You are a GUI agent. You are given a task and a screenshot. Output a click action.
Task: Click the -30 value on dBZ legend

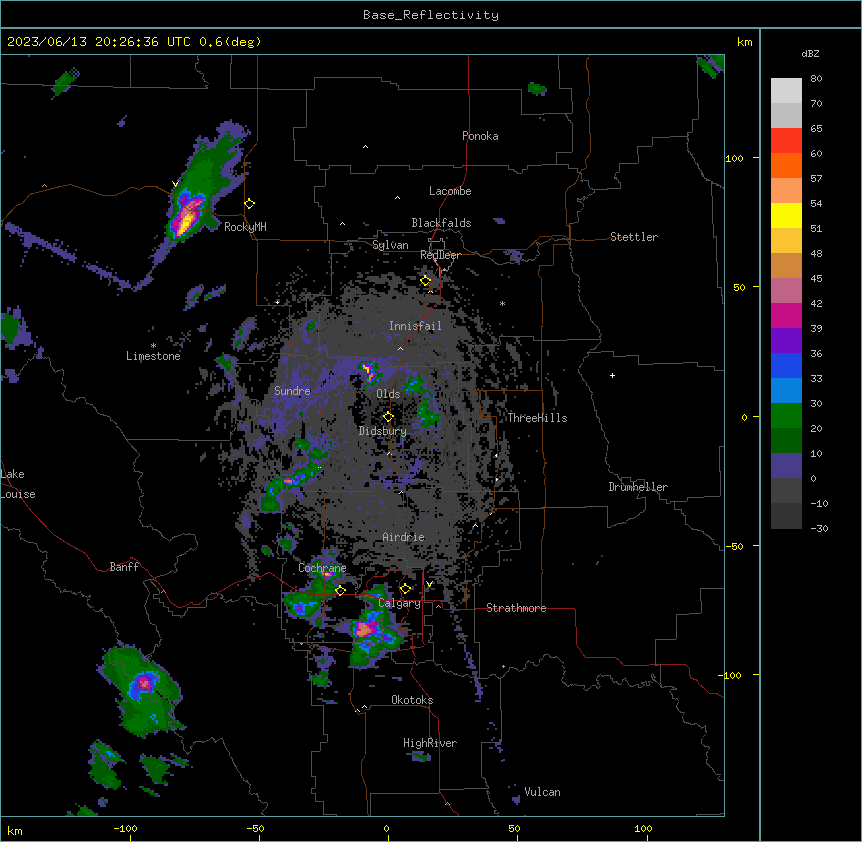[x=819, y=528]
